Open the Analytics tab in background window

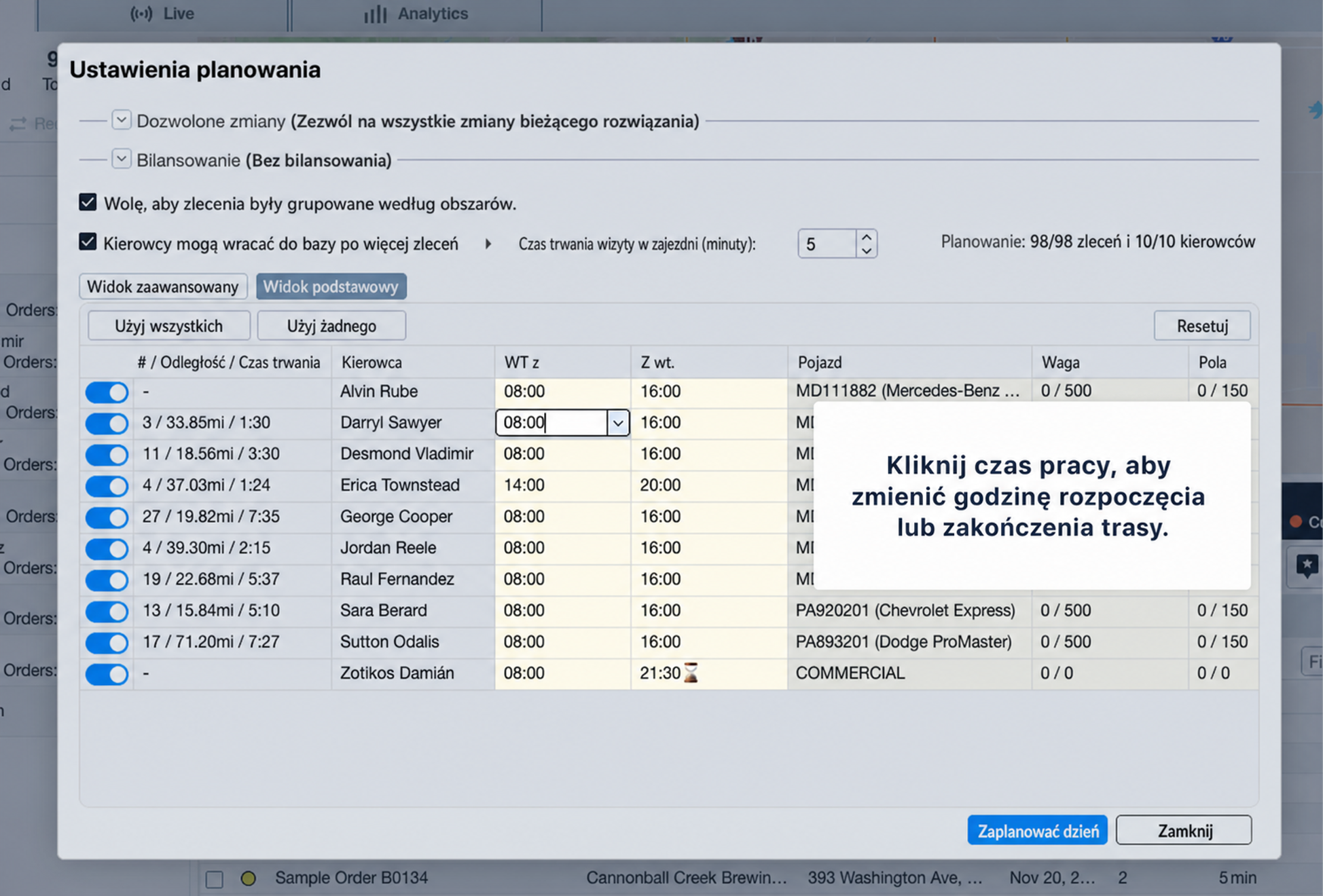416,14
